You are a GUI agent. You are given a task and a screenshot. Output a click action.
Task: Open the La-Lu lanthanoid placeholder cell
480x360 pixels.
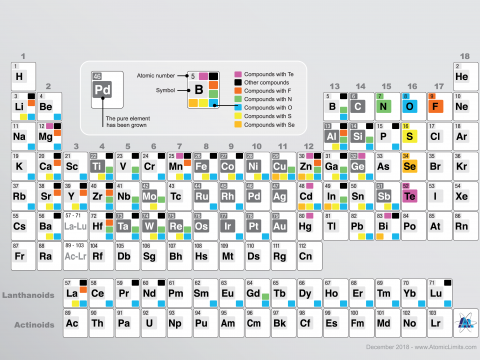pos(76,226)
